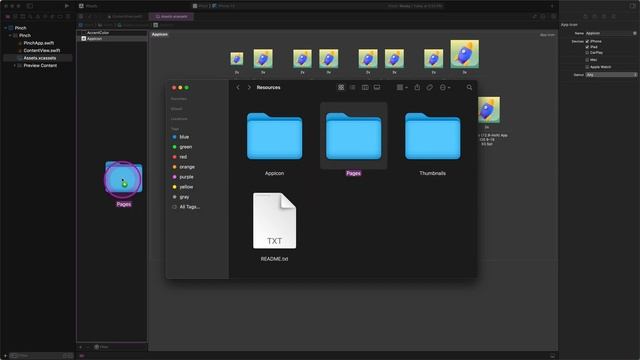Toggle Xcode inspector panel icon at top right
The height and width of the screenshot is (360, 640).
[632, 6]
